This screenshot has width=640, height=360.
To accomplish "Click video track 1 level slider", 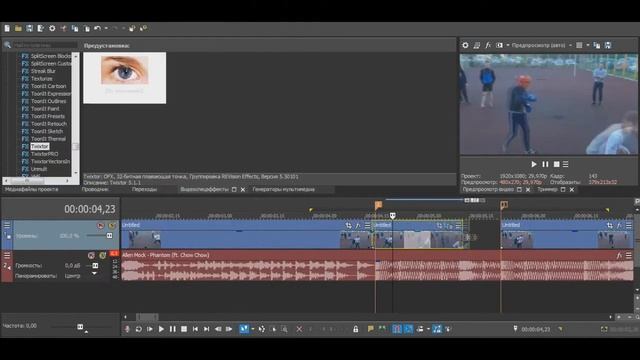I will pos(109,236).
